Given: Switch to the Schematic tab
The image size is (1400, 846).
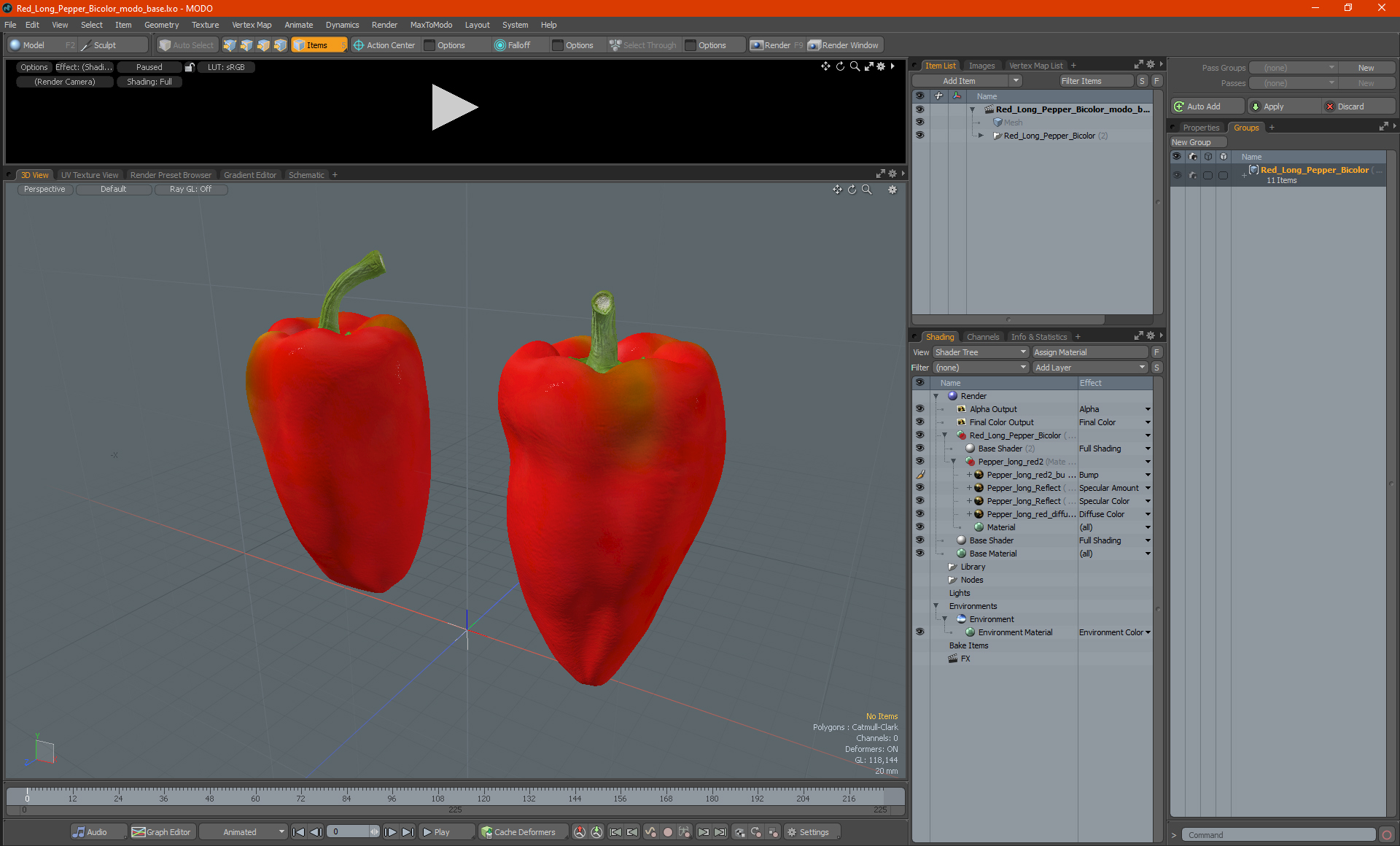Looking at the screenshot, I should tap(306, 175).
